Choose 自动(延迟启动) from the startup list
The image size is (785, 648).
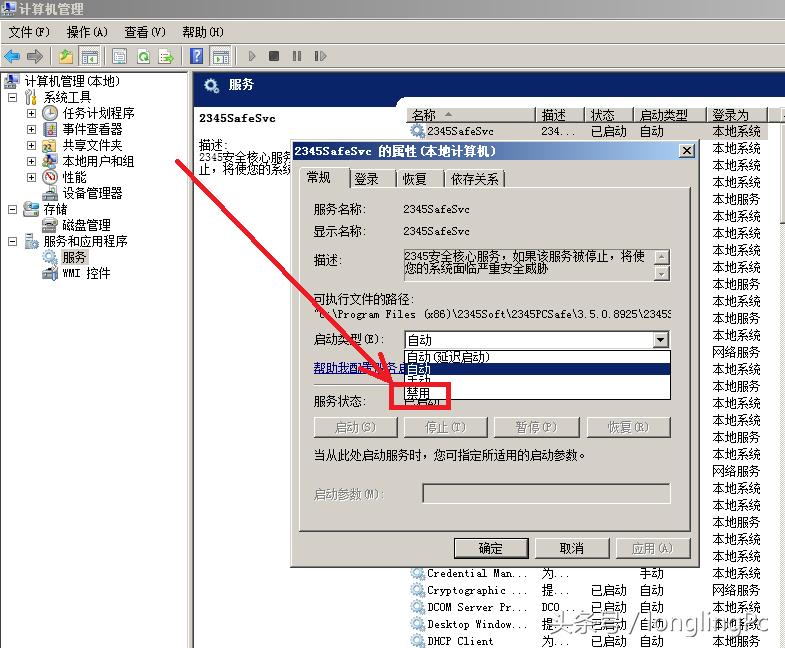click(x=537, y=357)
